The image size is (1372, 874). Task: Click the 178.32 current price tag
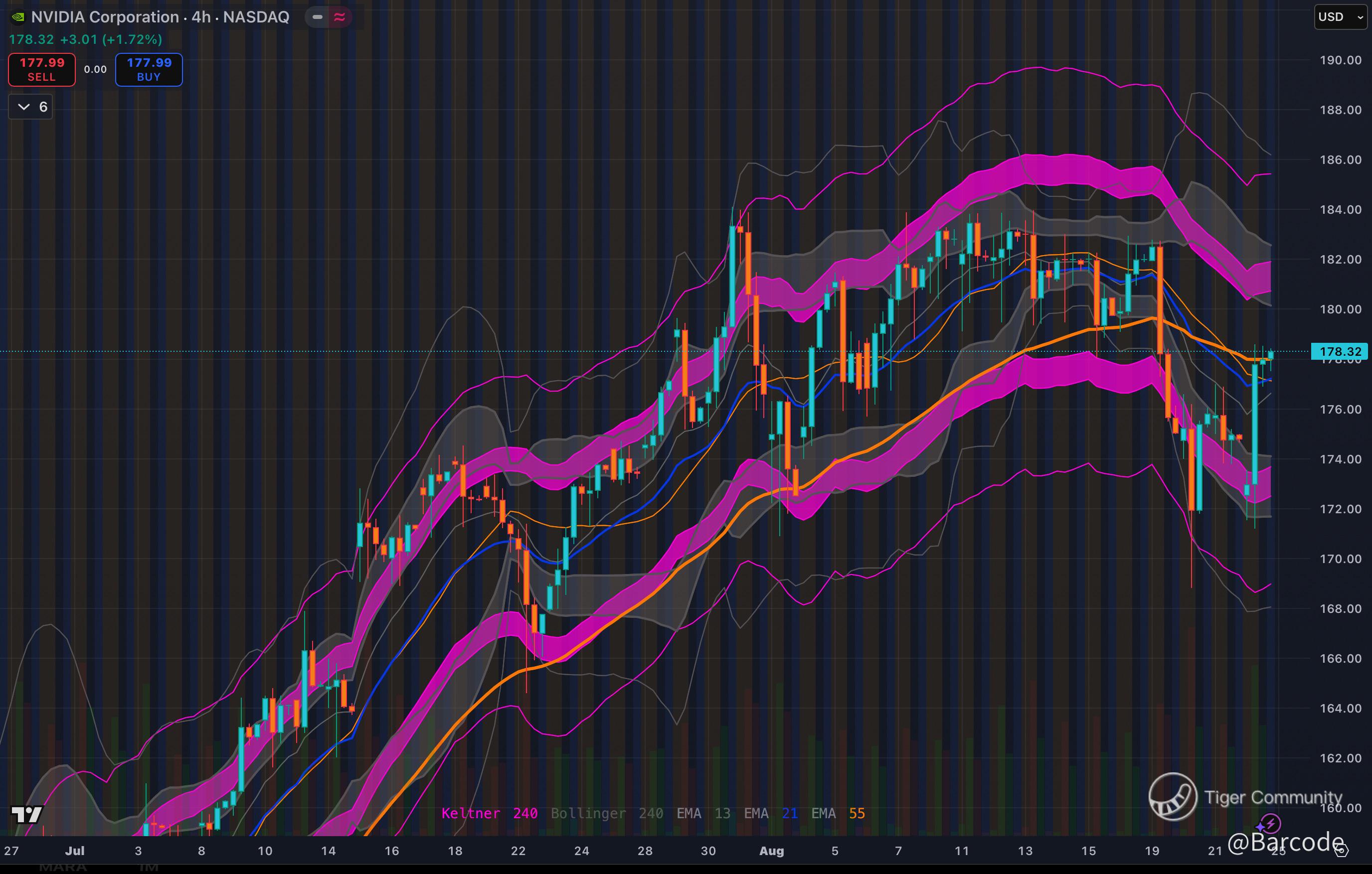pyautogui.click(x=1339, y=351)
